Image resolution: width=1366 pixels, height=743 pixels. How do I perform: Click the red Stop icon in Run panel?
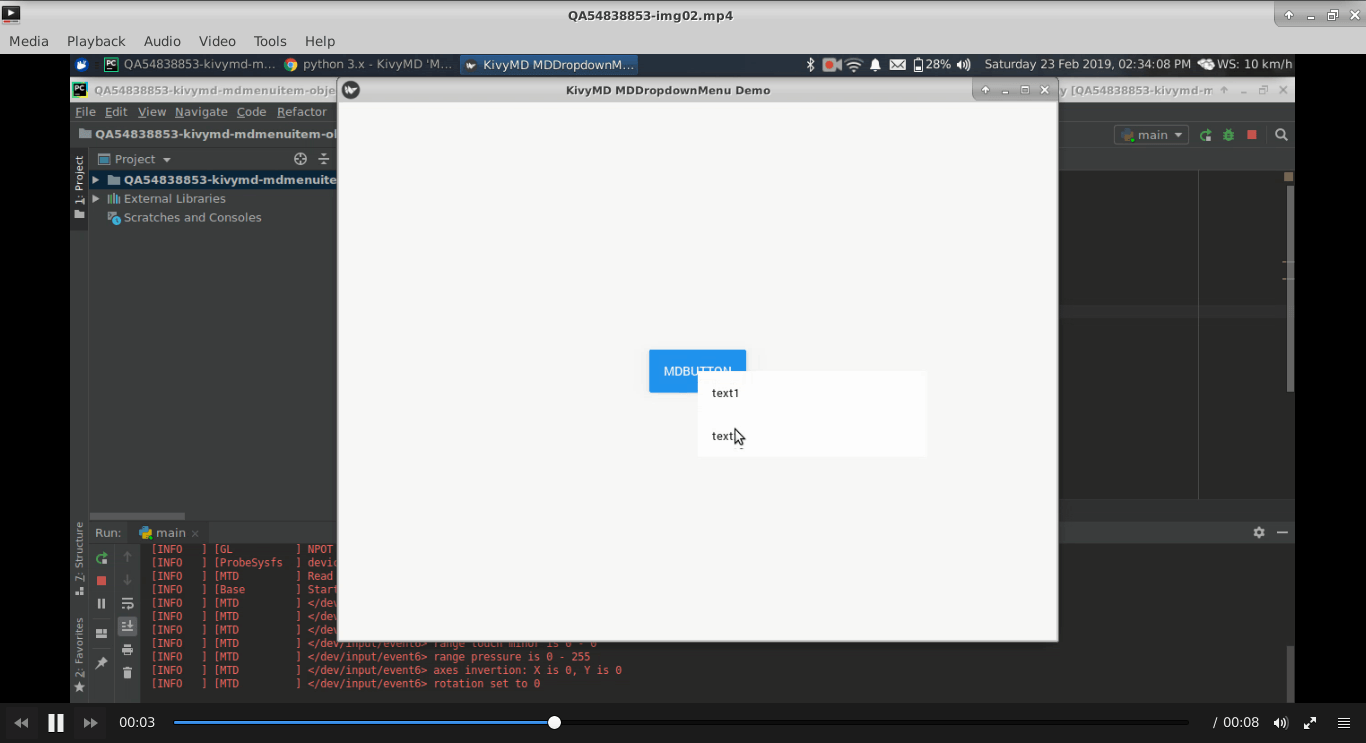coord(101,580)
